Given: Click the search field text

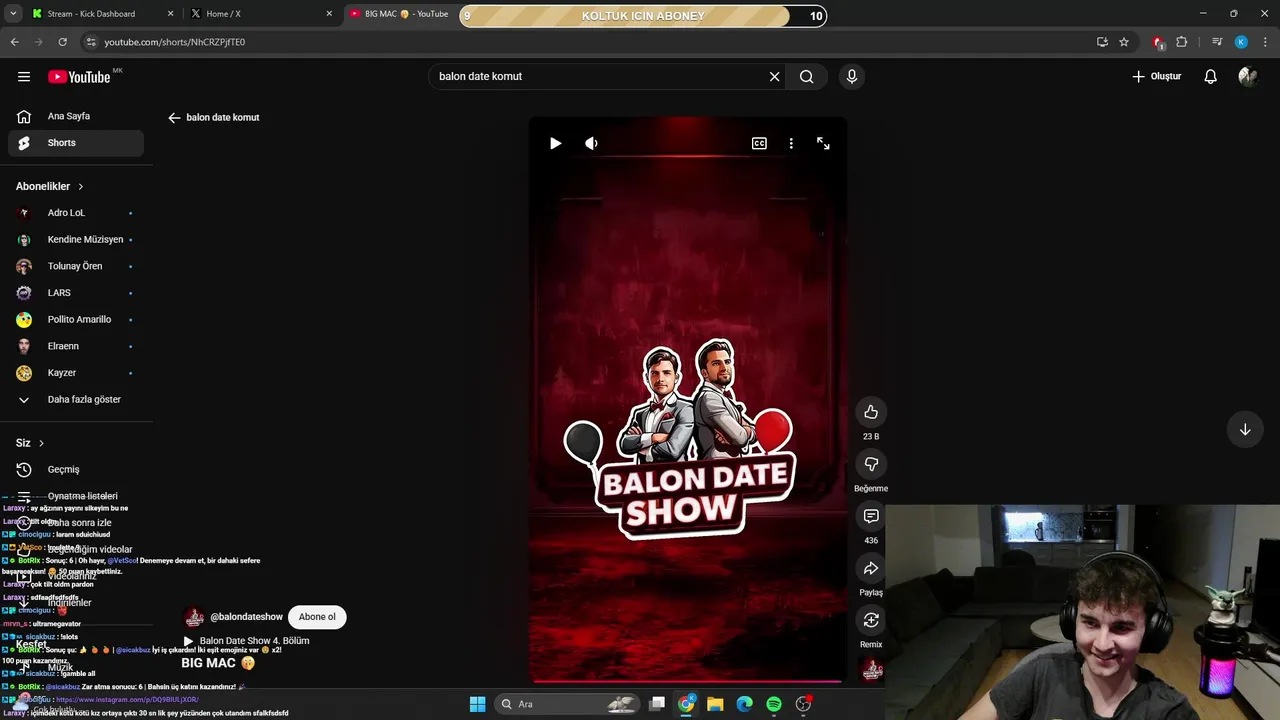Looking at the screenshot, I should click(x=481, y=77).
